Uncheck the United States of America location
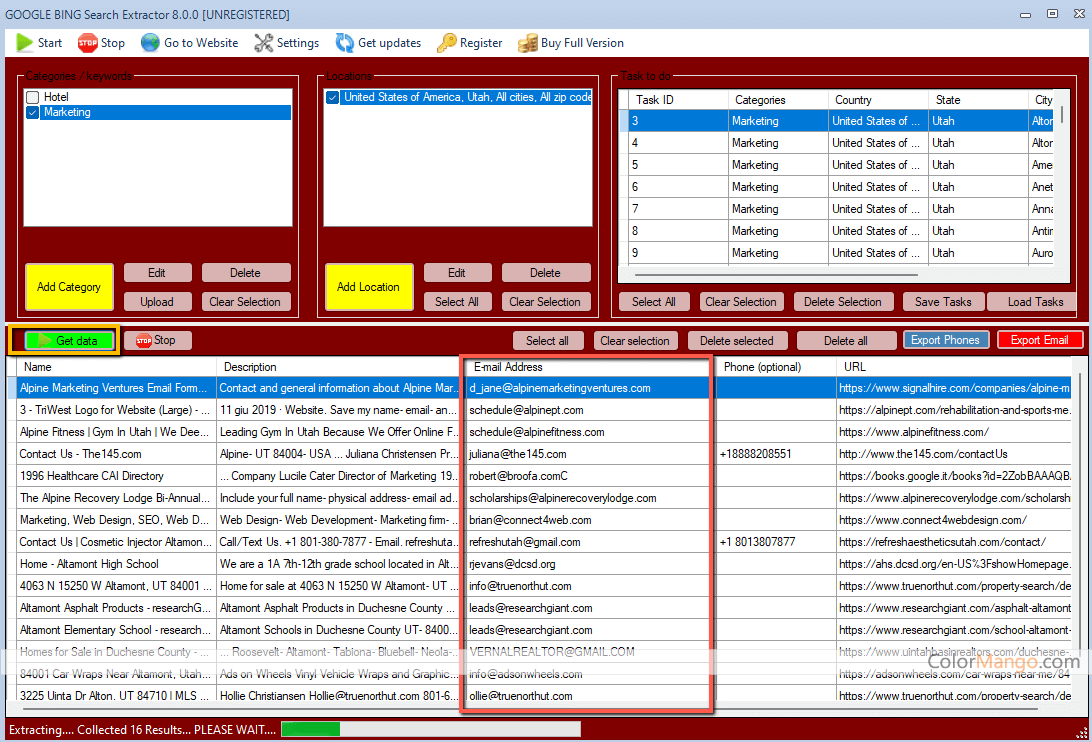This screenshot has height=742, width=1092. 331,97
